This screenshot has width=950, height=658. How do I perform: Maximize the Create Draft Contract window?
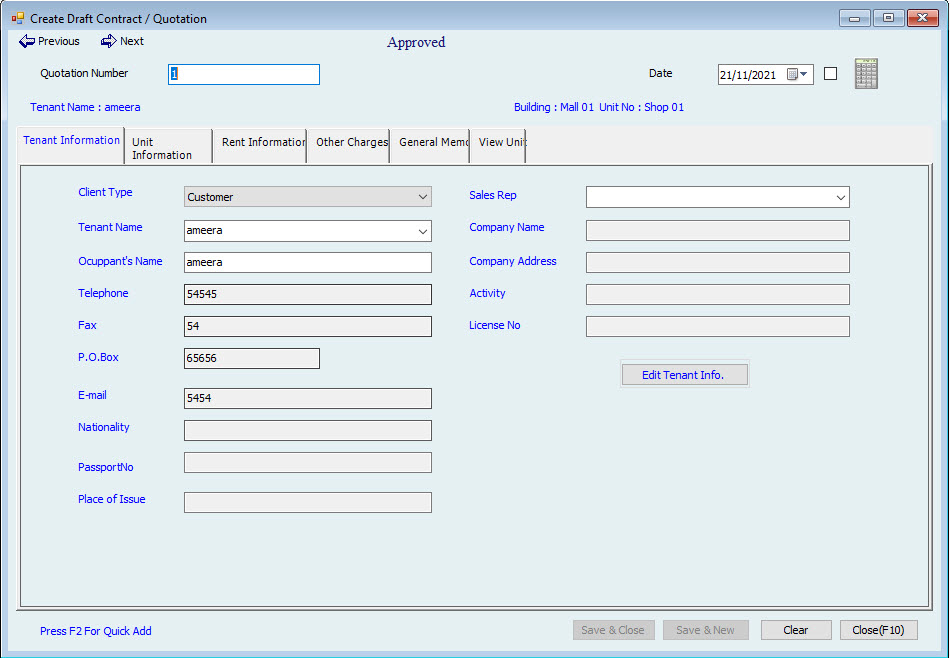pyautogui.click(x=887, y=17)
